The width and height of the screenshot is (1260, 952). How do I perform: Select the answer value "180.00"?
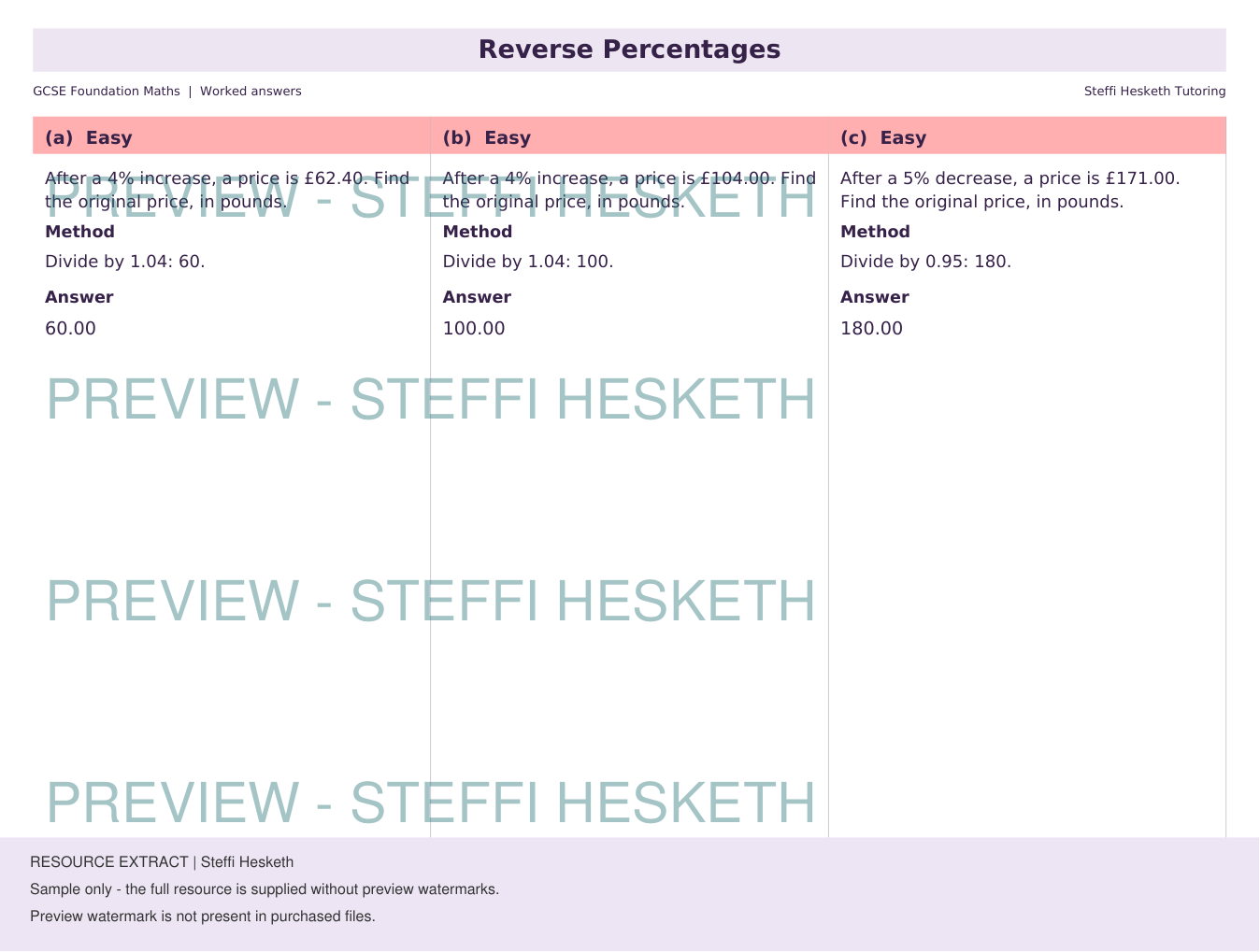tap(871, 329)
